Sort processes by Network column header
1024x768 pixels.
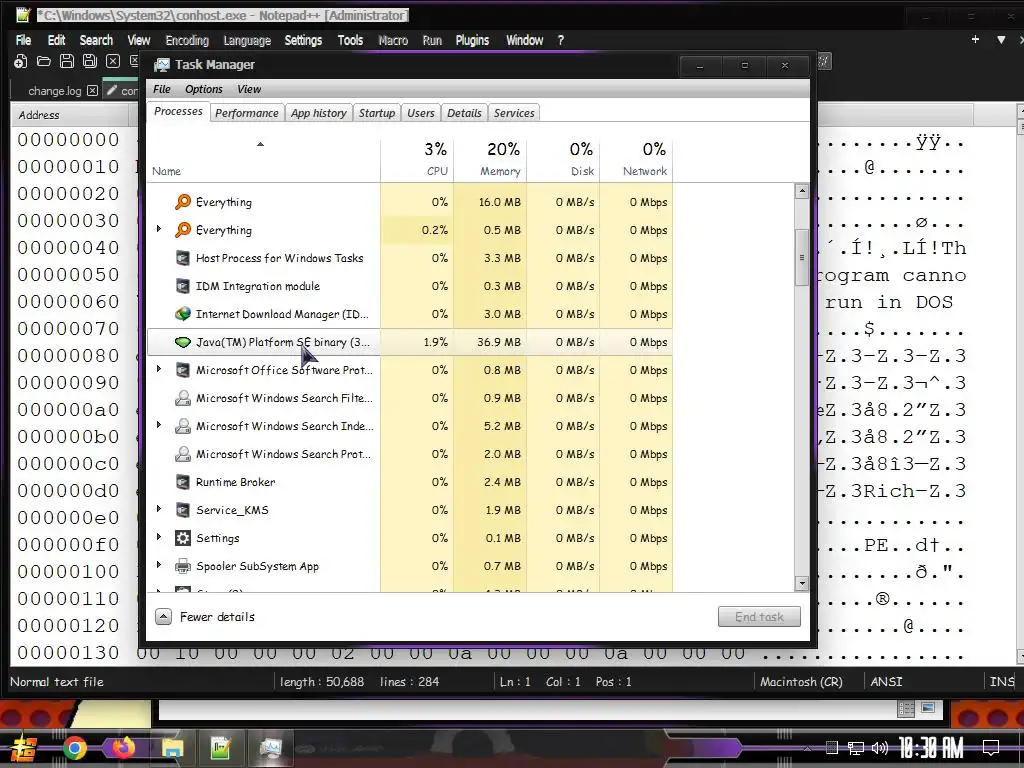click(637, 160)
